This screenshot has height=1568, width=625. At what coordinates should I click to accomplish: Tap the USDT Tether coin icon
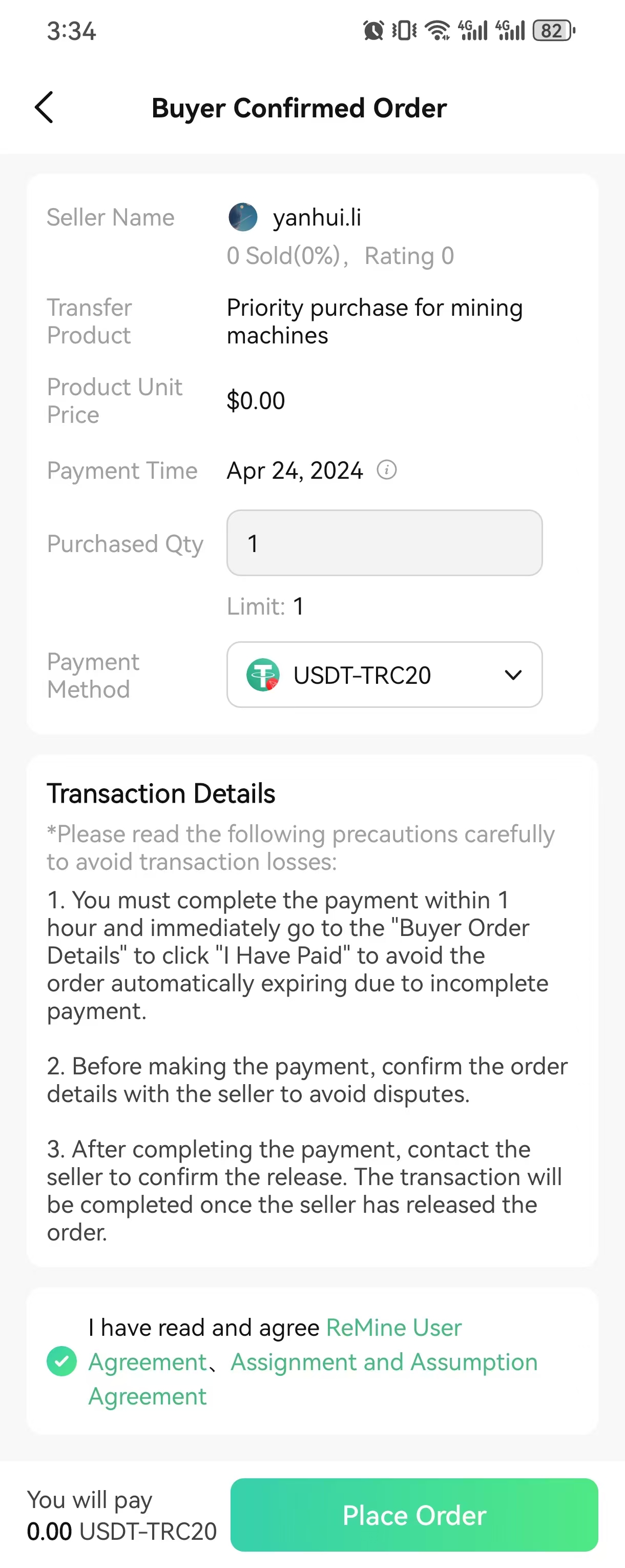263,675
